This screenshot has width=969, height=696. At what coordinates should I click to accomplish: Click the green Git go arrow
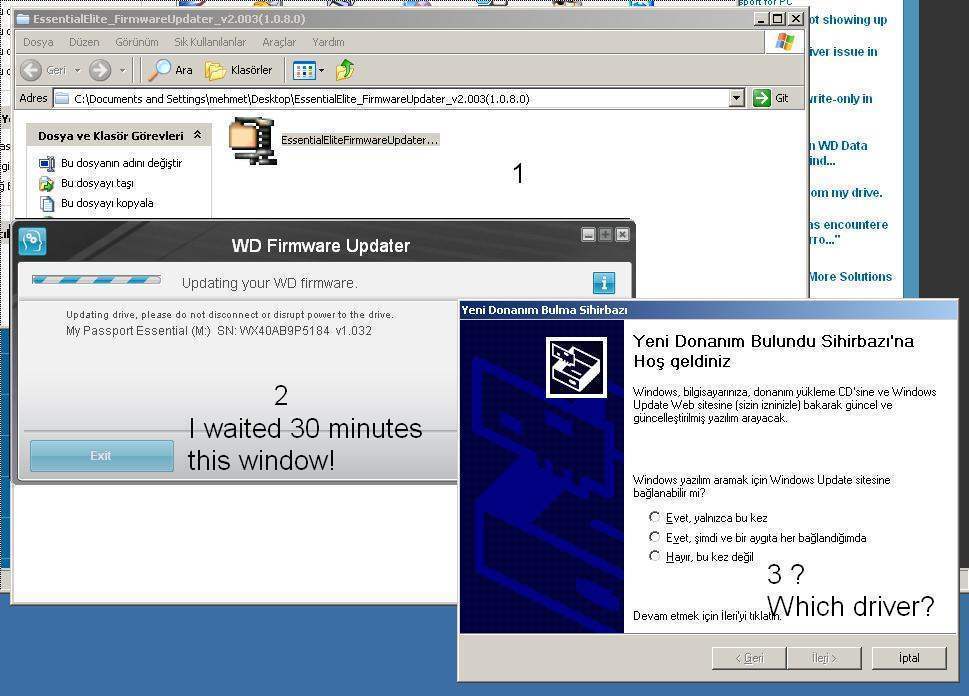(x=761, y=98)
